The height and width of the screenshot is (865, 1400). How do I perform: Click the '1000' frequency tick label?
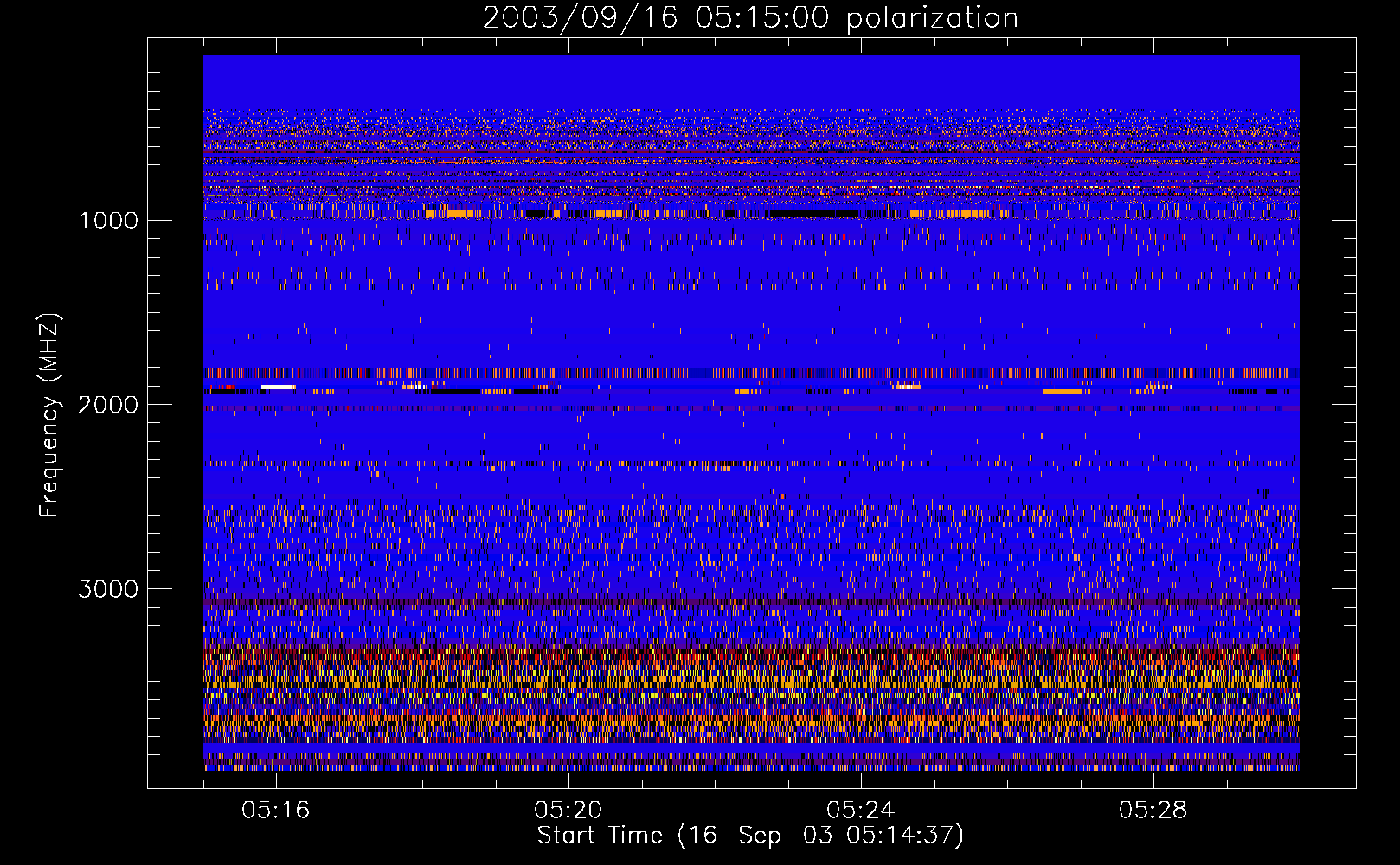108,221
